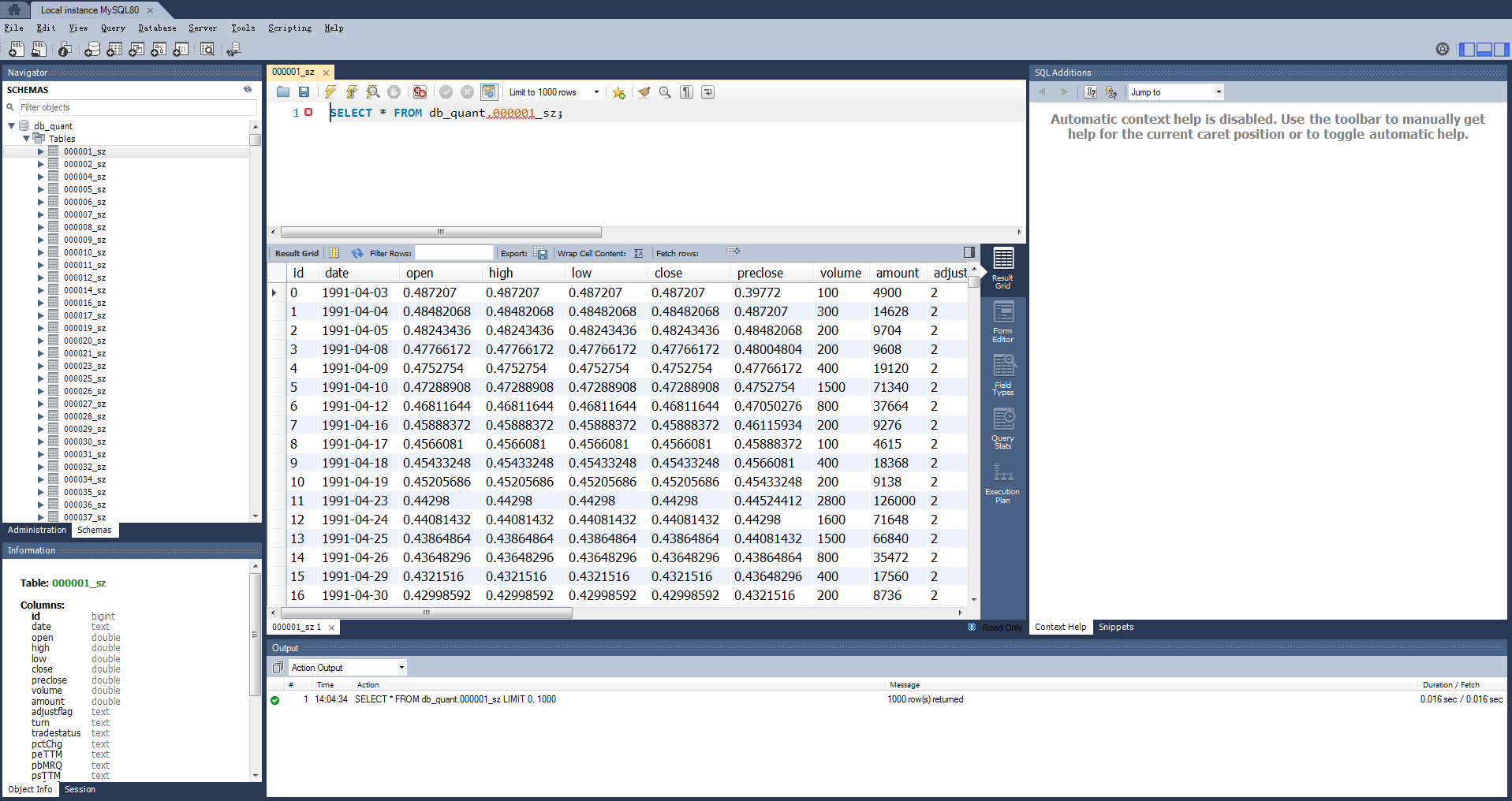Switch to the Snippets tab
Screen dimensions: 1512x801
[1116, 628]
